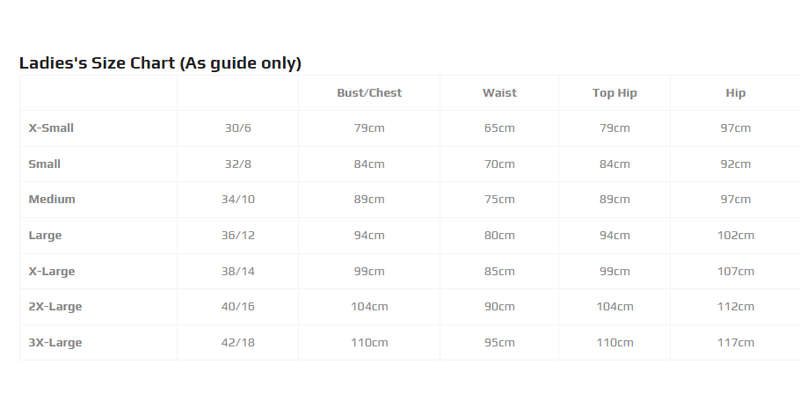The height and width of the screenshot is (408, 800).
Task: Select the 110cm bust value for 3X-Large
Action: pos(369,343)
